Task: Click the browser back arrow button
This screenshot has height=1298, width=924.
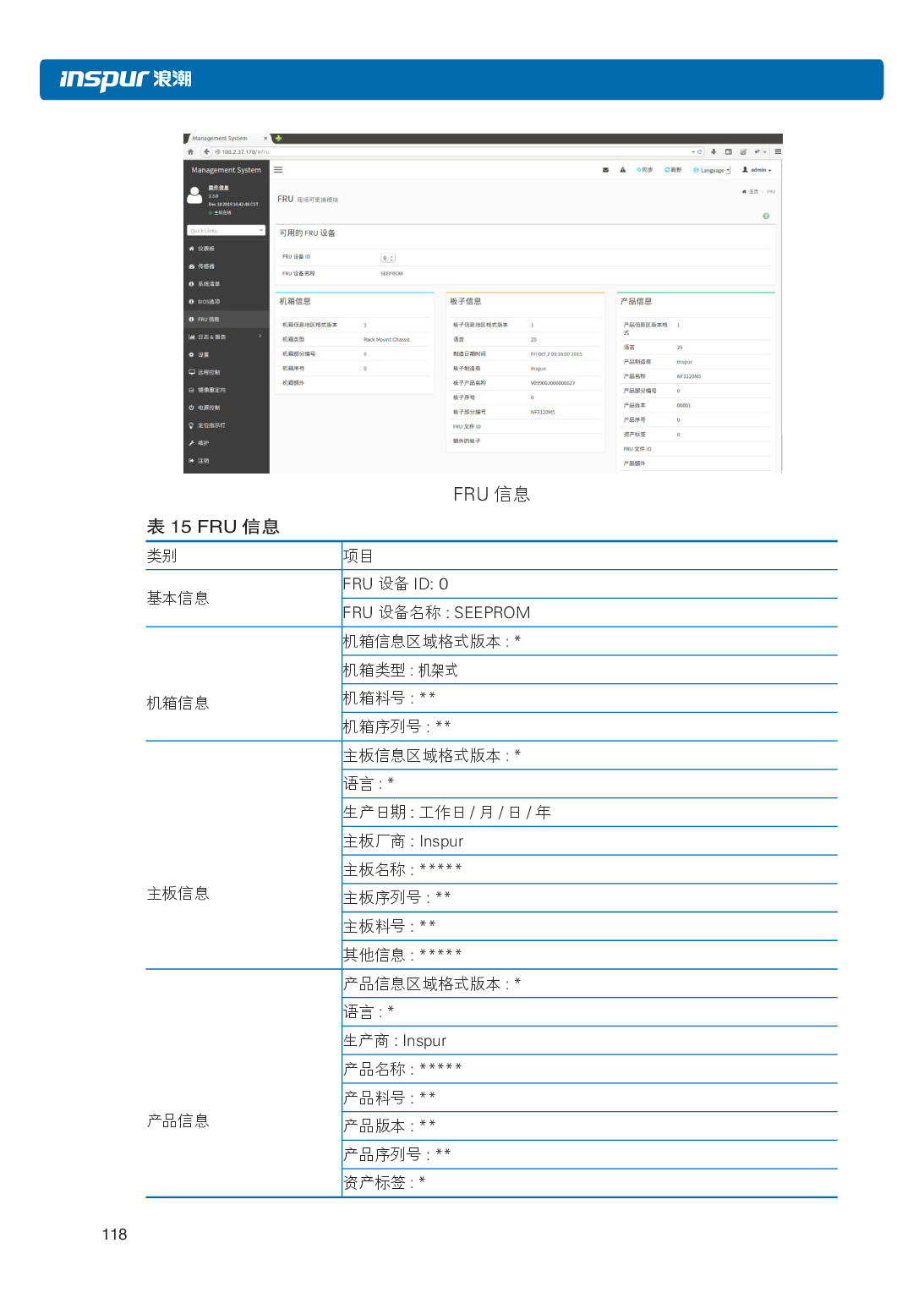Action: coord(206,152)
